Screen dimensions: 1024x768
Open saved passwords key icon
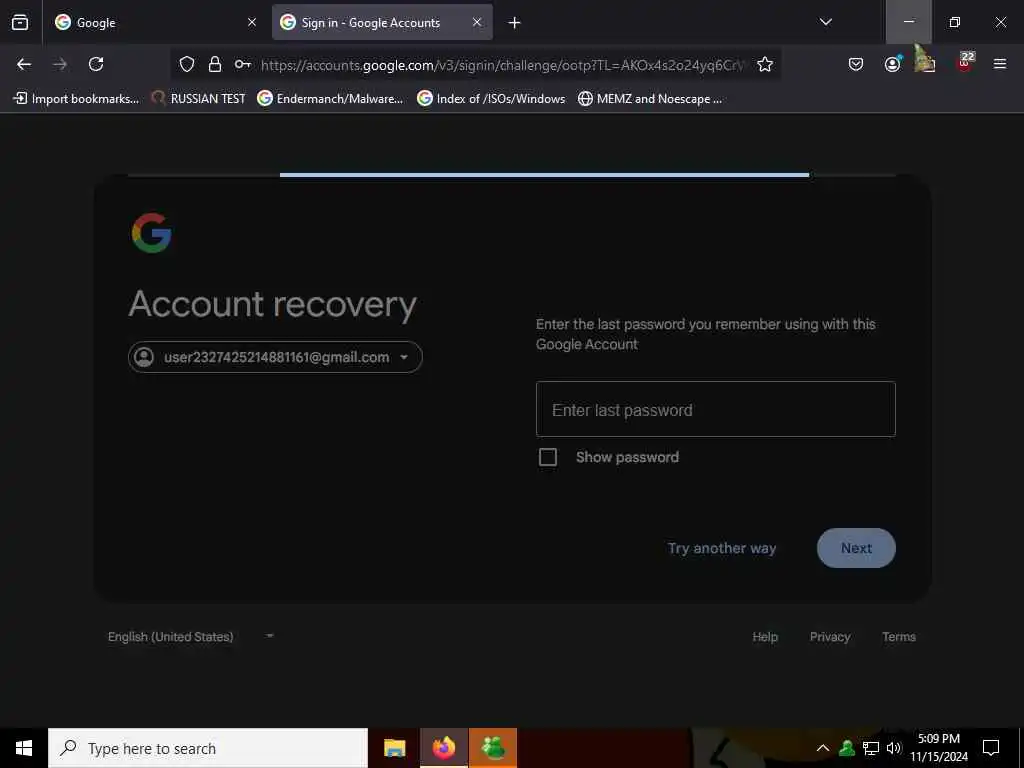pyautogui.click(x=242, y=64)
